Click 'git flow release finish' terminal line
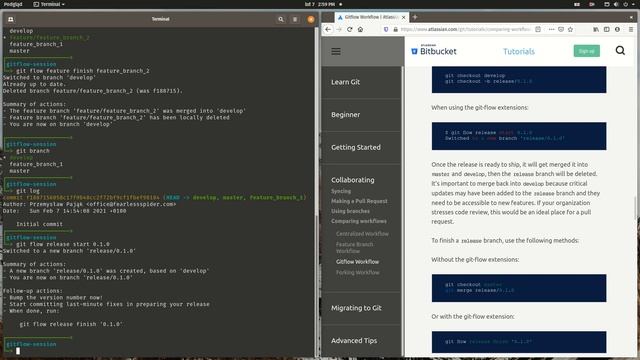 pyautogui.click(x=71, y=324)
